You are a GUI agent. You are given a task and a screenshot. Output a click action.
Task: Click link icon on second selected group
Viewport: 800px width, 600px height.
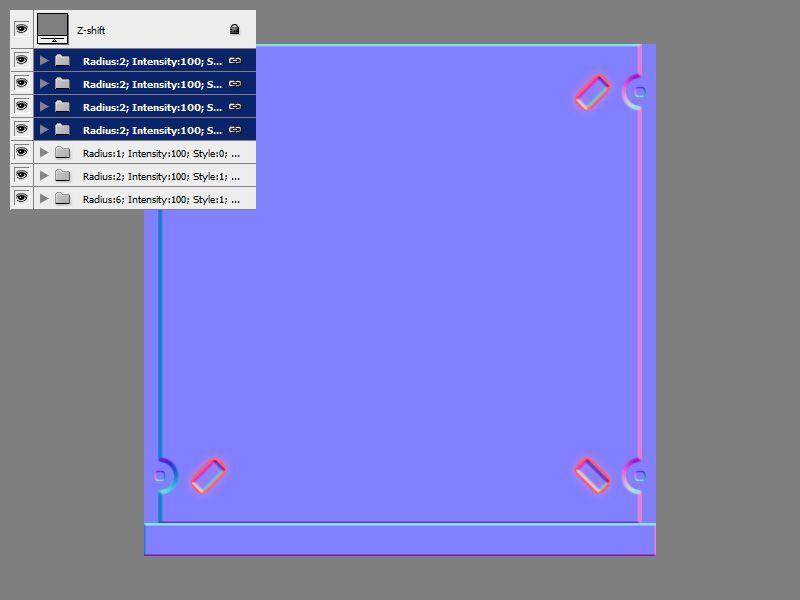(234, 83)
